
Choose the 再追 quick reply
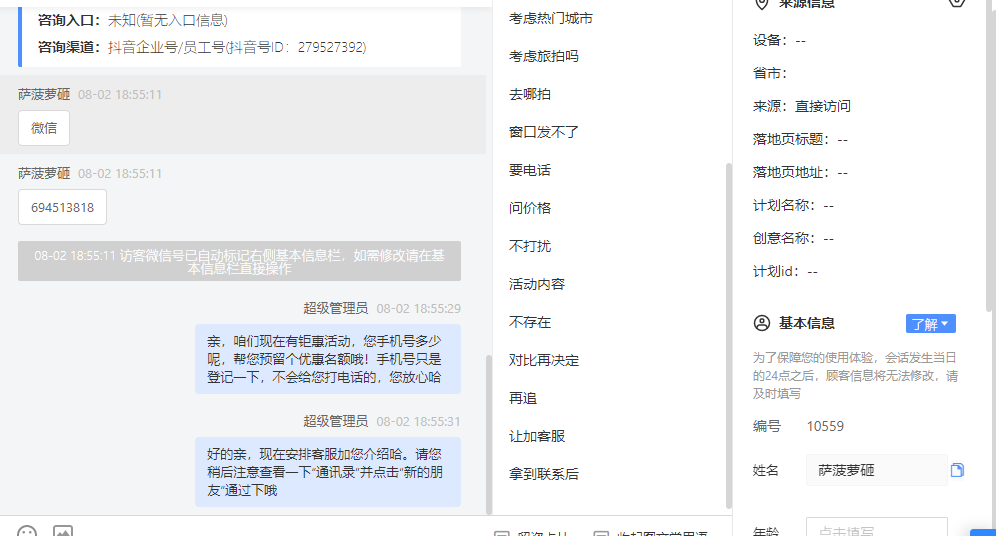coord(523,398)
